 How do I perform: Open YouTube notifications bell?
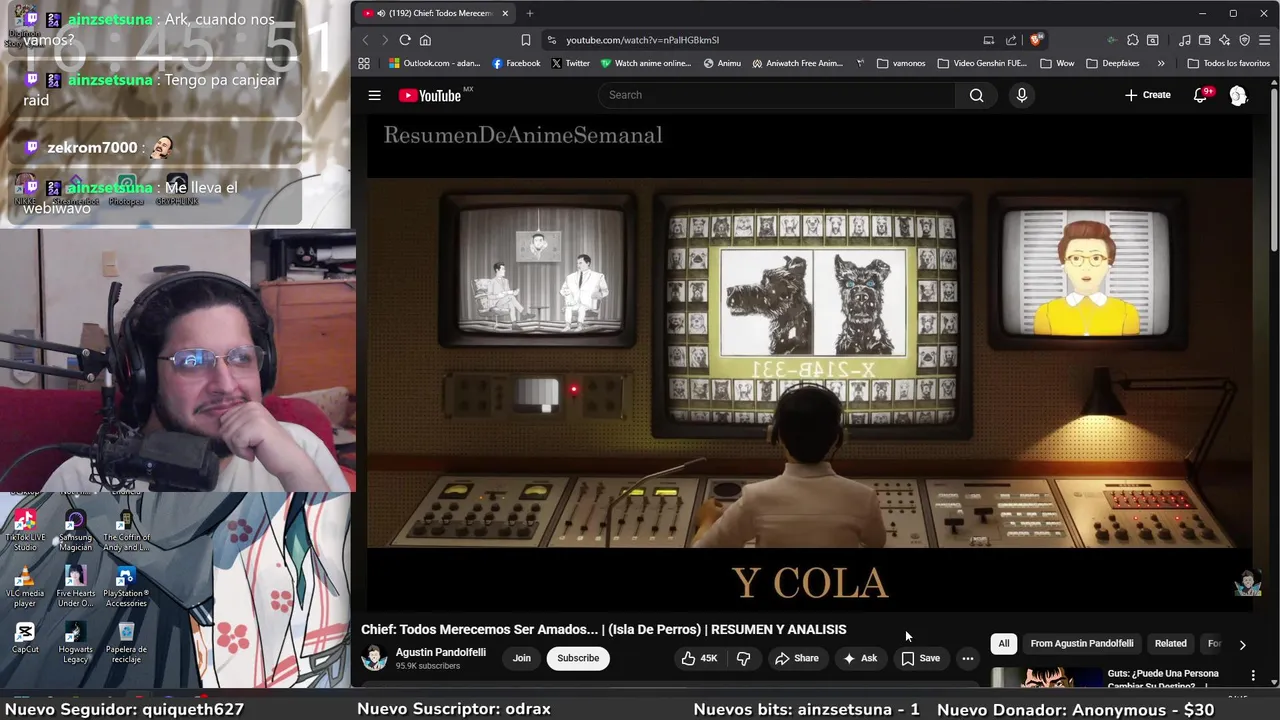pos(1200,95)
